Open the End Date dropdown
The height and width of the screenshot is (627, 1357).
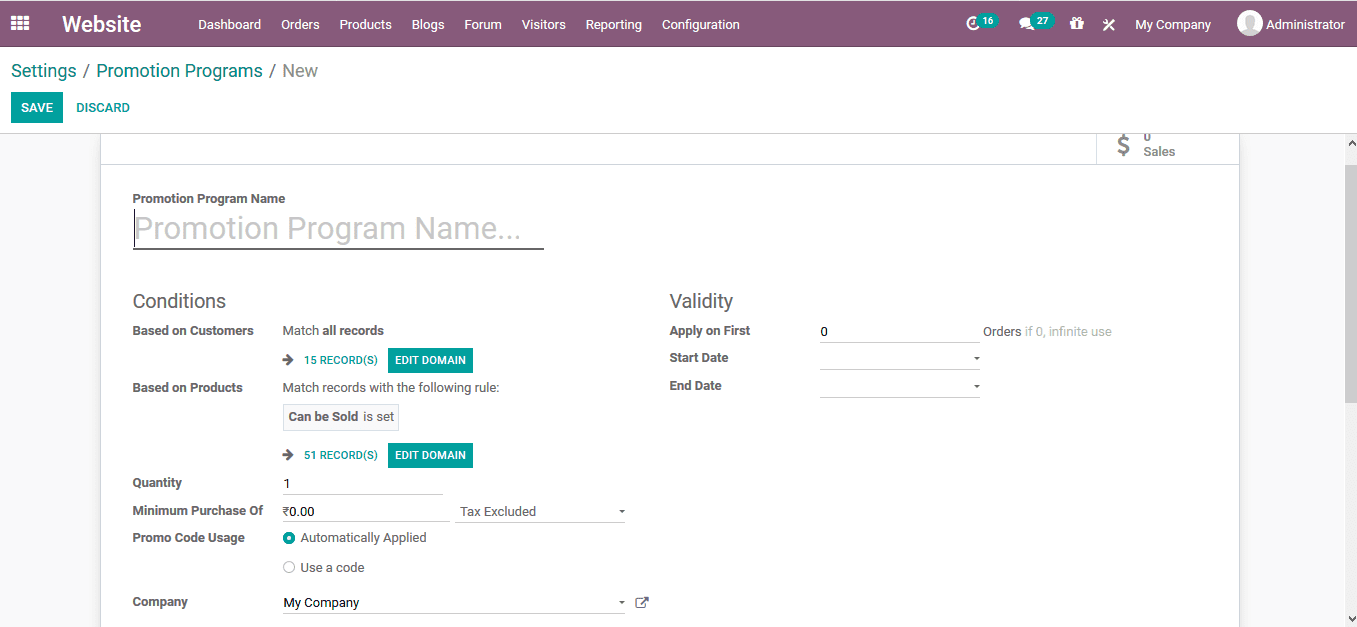[x=976, y=385]
